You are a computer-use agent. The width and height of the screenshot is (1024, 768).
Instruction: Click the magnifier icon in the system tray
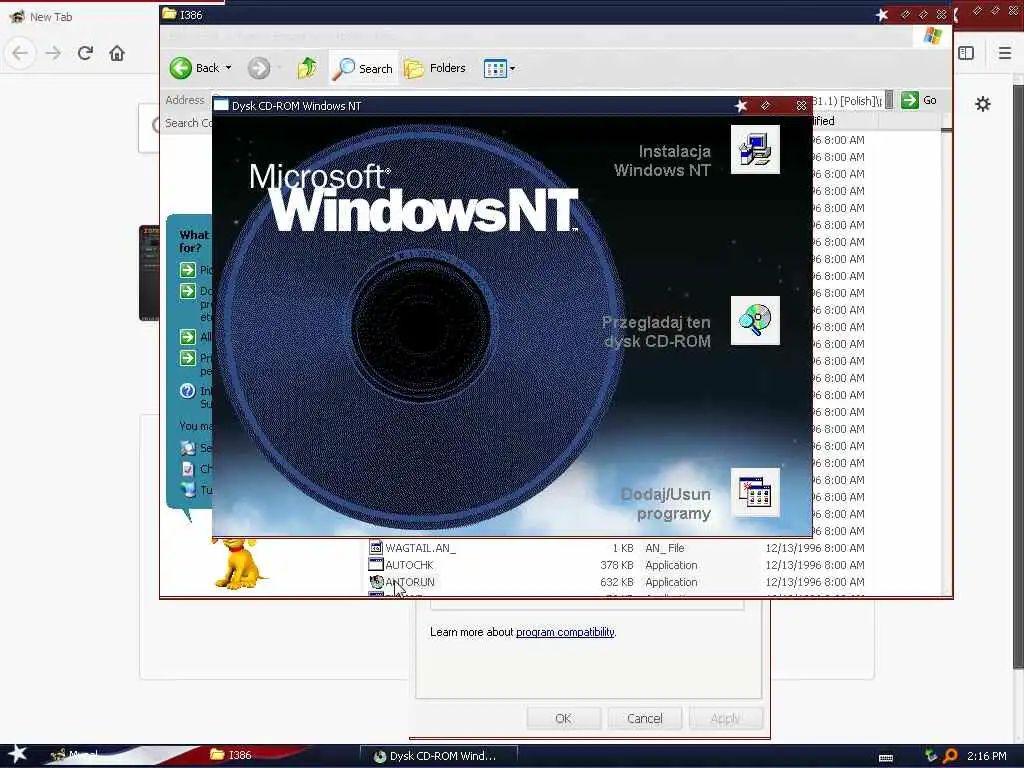950,756
